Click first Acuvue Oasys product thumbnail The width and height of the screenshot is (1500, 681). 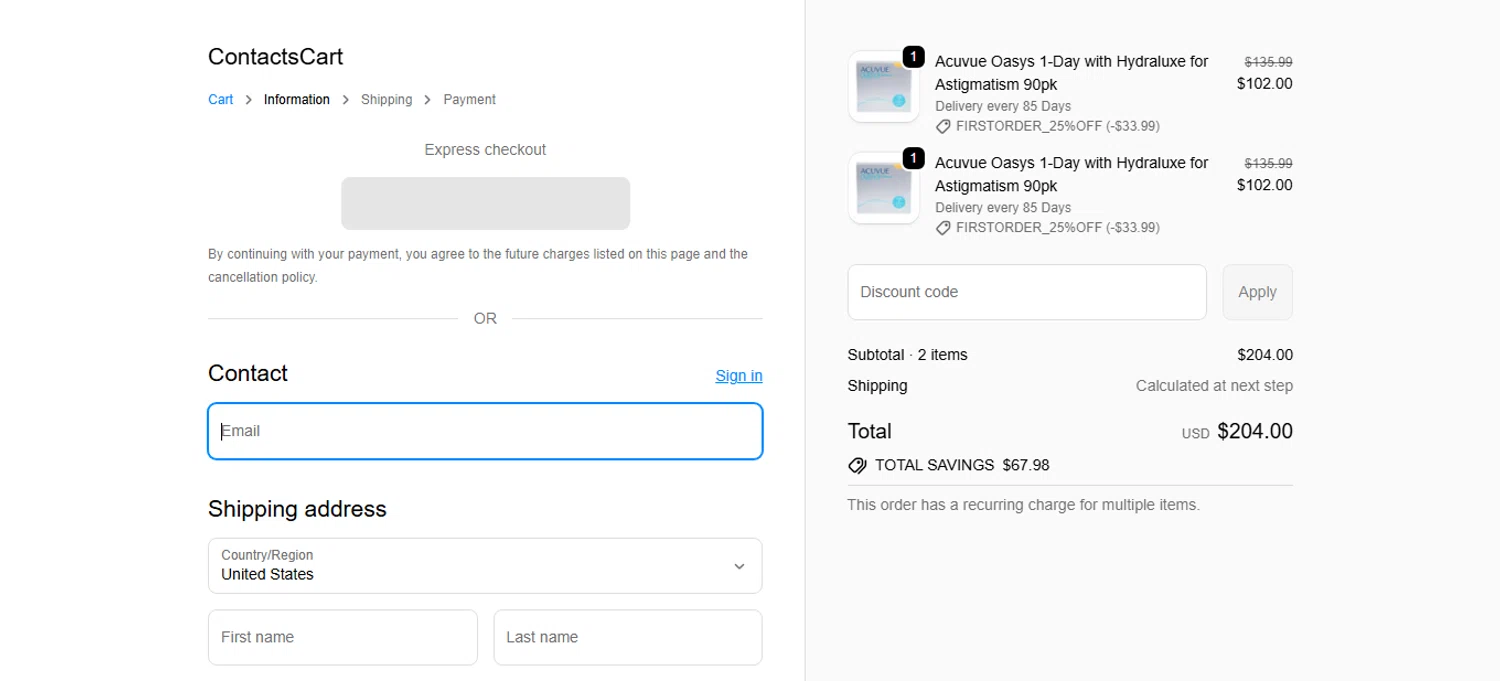pyautogui.click(x=884, y=87)
